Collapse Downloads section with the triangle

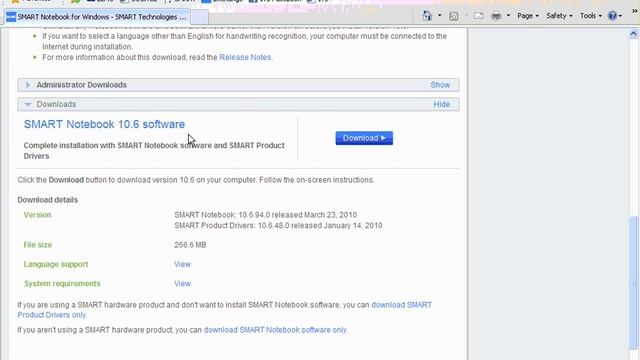point(27,104)
